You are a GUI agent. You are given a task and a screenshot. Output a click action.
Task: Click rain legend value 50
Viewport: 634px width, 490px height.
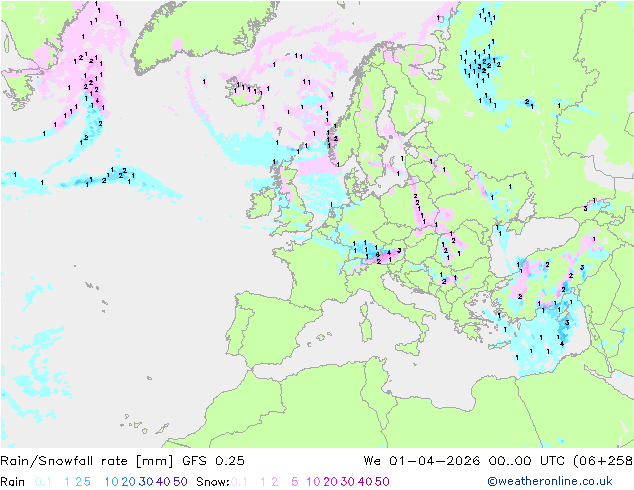(x=180, y=482)
